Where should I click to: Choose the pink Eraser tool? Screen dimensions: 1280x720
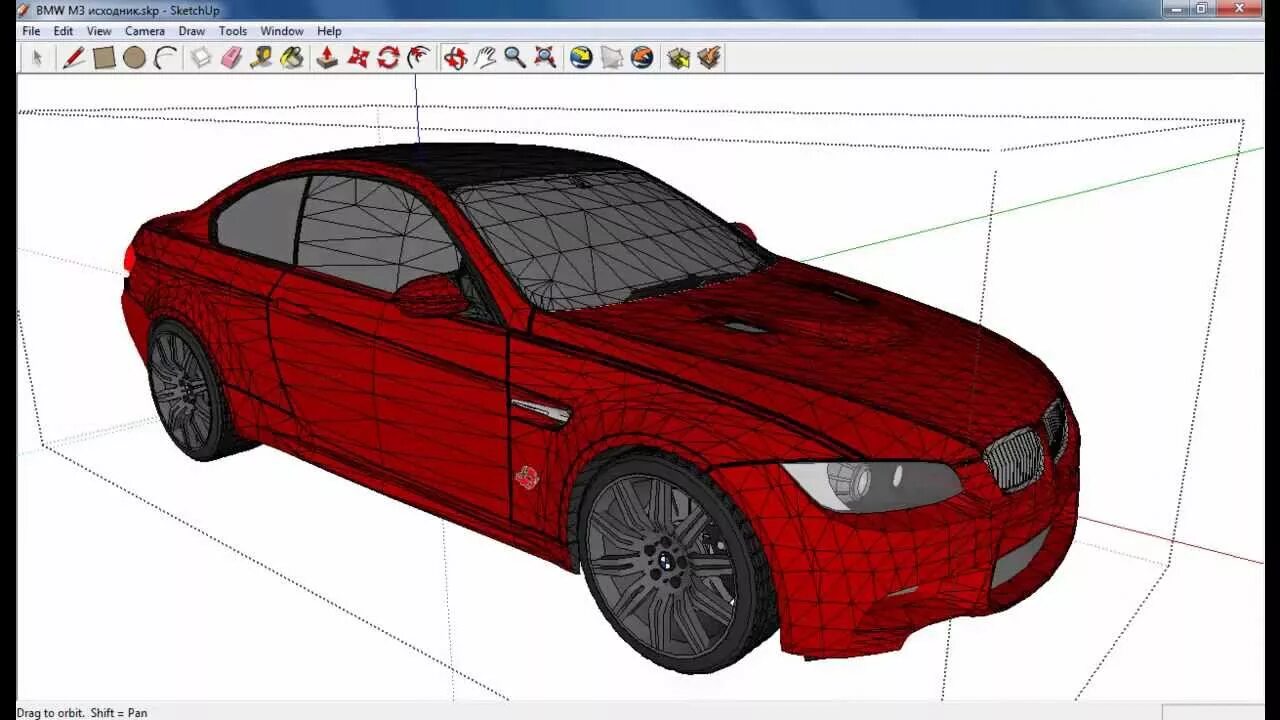click(231, 58)
